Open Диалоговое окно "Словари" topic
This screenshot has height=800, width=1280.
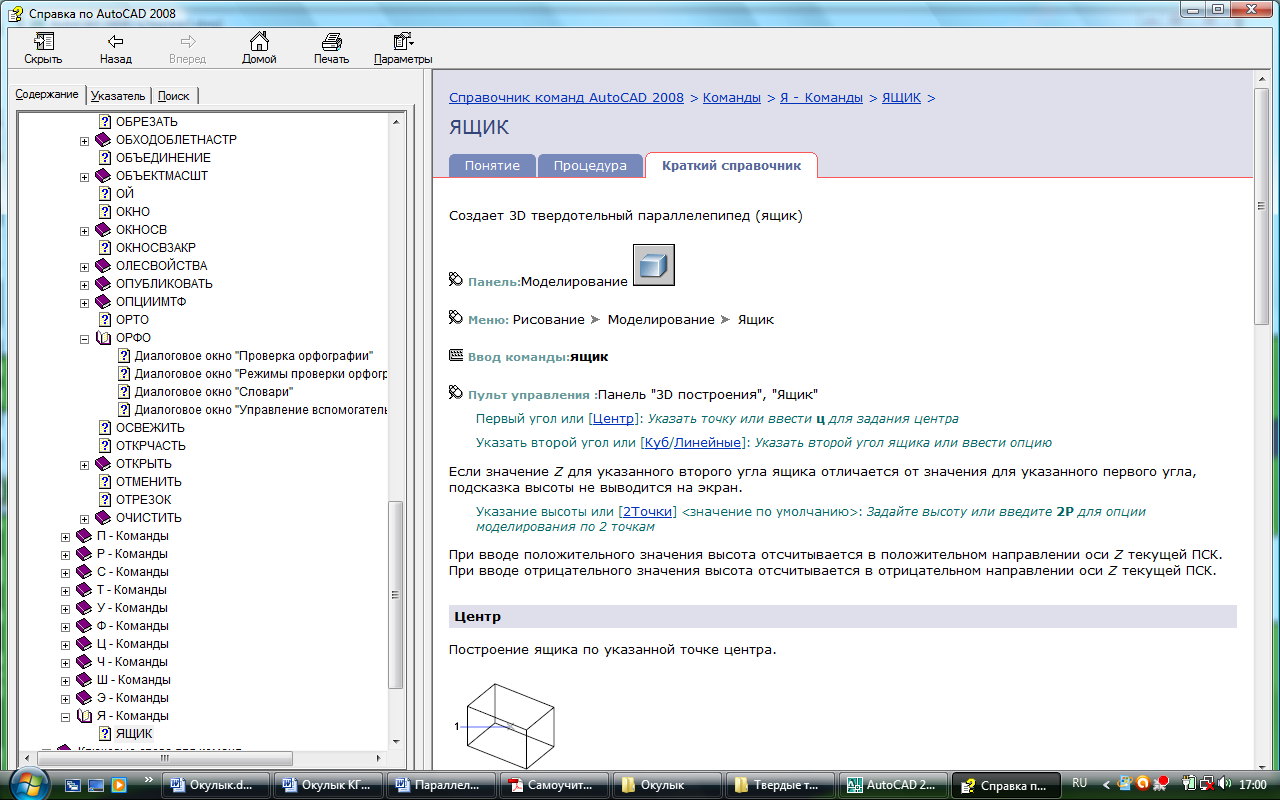[214, 392]
